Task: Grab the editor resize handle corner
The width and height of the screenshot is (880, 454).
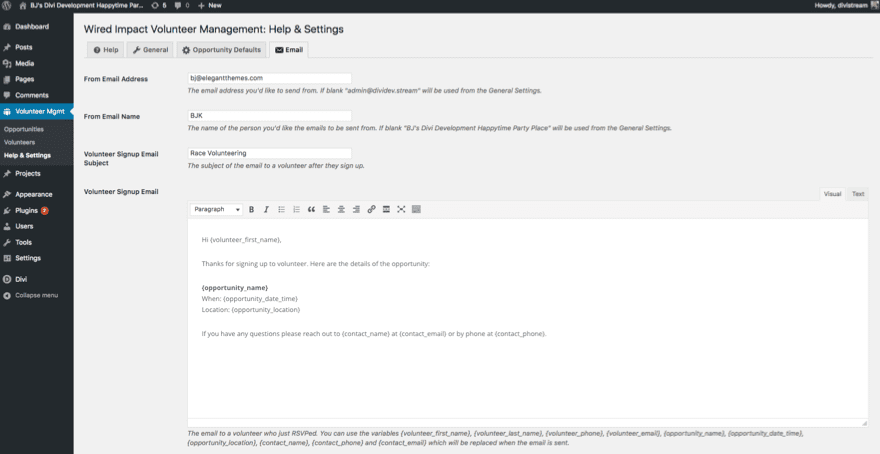Action: pyautogui.click(x=864, y=423)
